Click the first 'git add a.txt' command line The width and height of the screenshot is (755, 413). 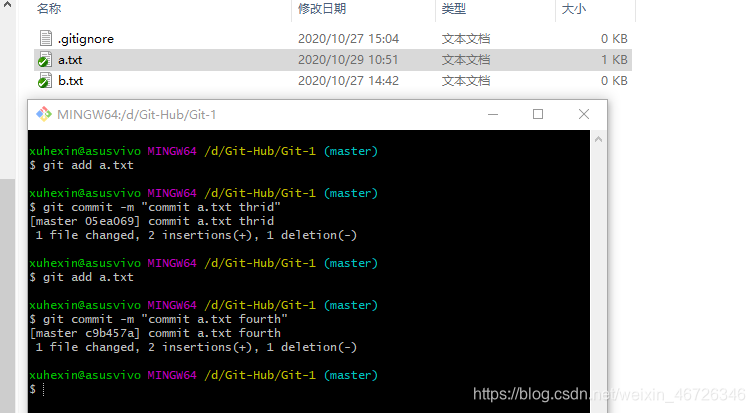[81, 165]
